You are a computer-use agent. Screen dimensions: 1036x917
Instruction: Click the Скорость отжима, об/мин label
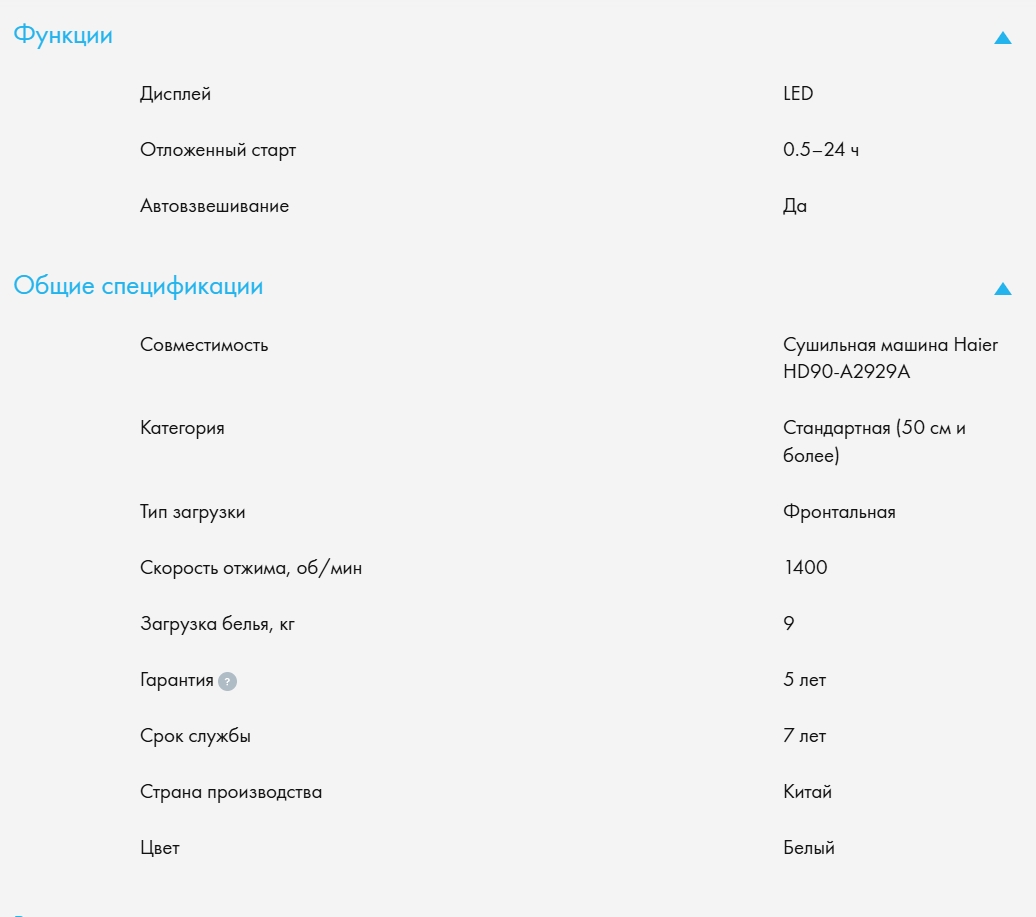pos(251,568)
